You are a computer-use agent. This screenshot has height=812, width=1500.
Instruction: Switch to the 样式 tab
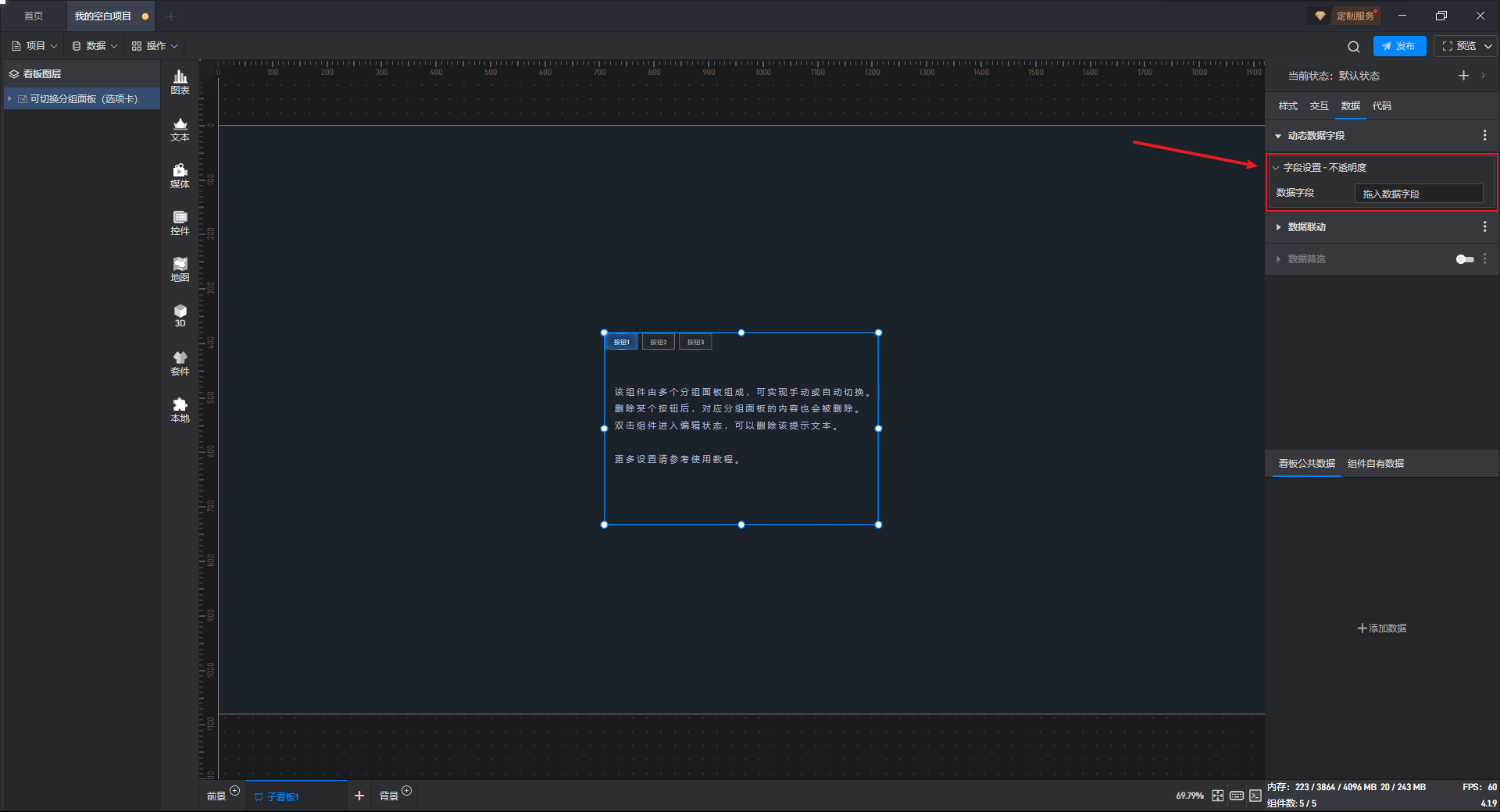[x=1287, y=106]
